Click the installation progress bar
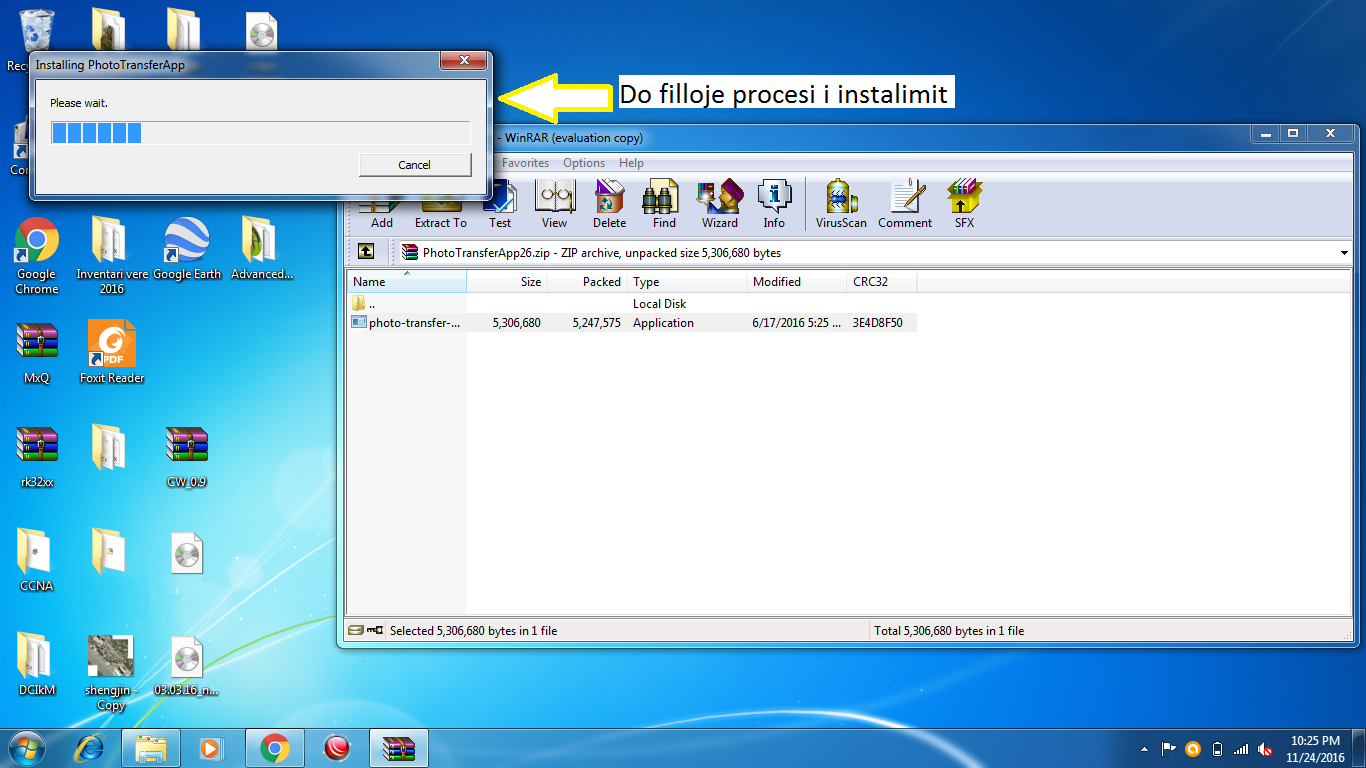Screen dimensions: 1366x768 [260, 133]
